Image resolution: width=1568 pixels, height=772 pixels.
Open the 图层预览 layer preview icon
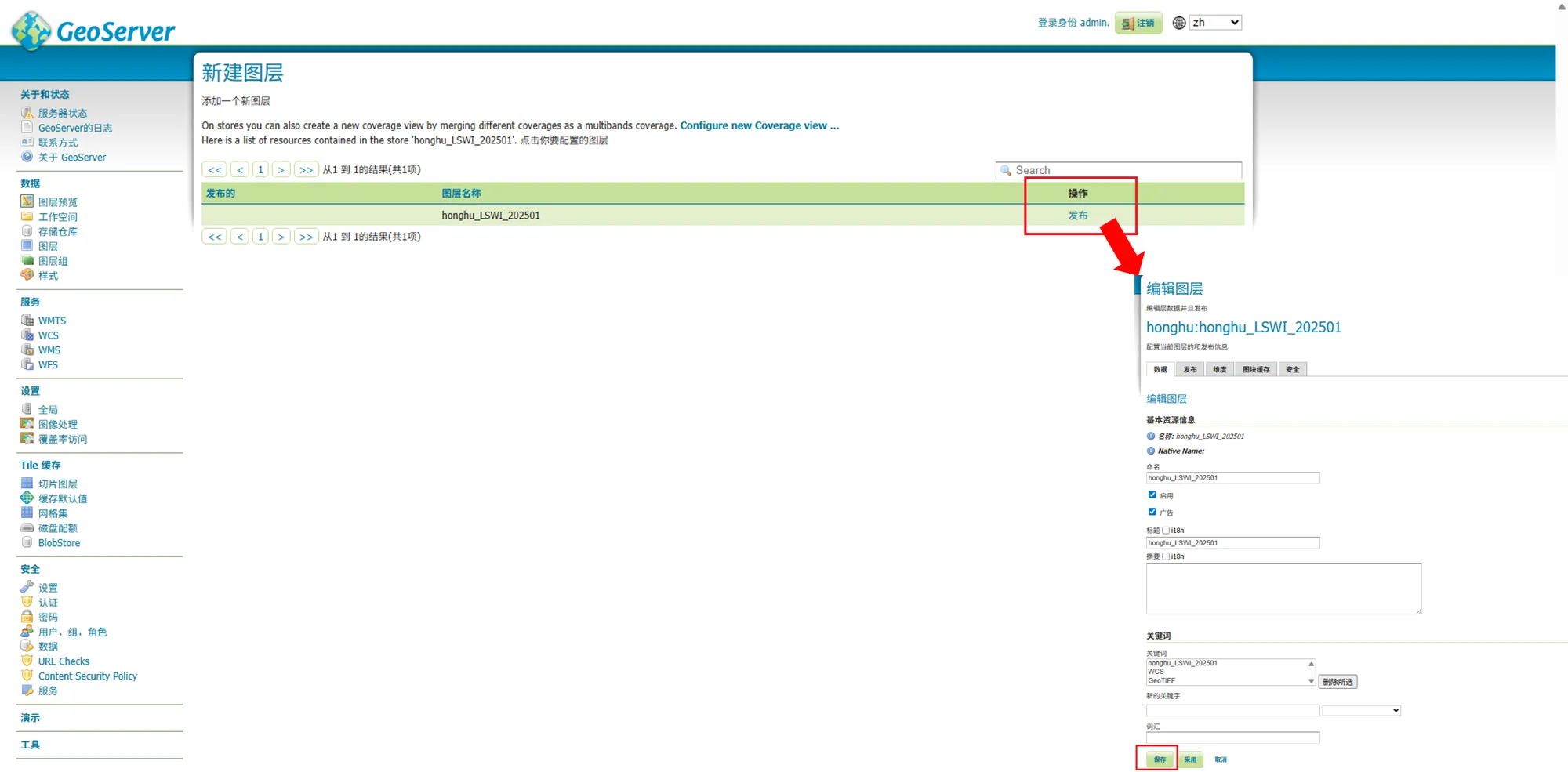click(x=27, y=201)
